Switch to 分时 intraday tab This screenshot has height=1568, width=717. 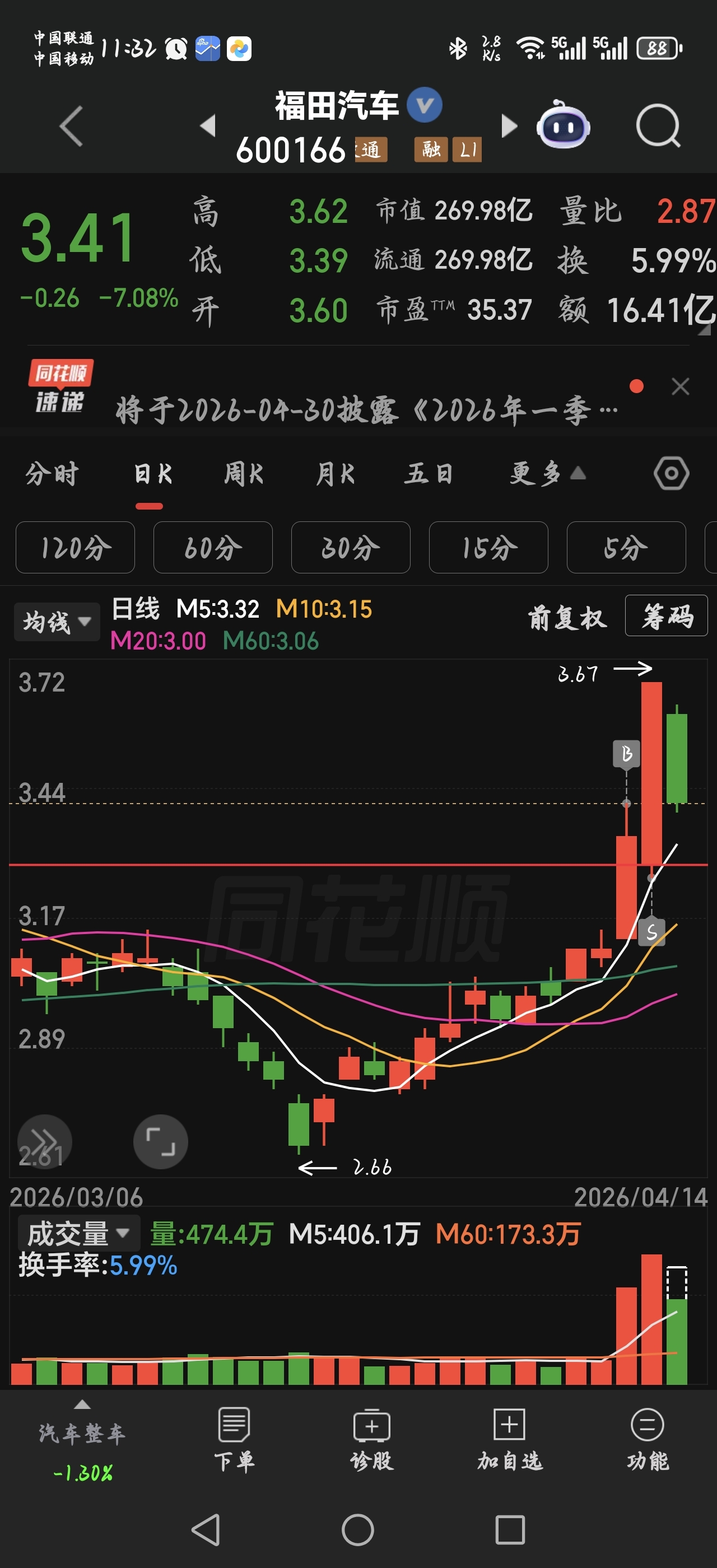(52, 474)
